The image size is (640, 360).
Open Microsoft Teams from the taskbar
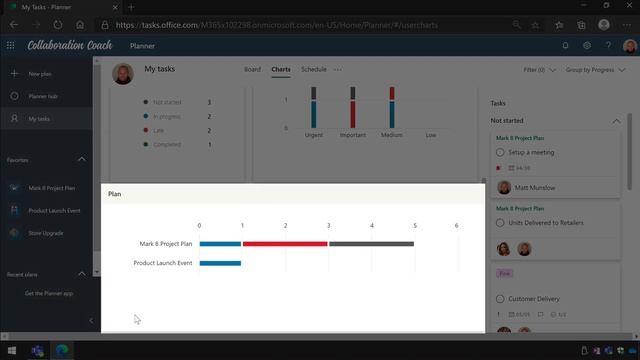(38, 351)
